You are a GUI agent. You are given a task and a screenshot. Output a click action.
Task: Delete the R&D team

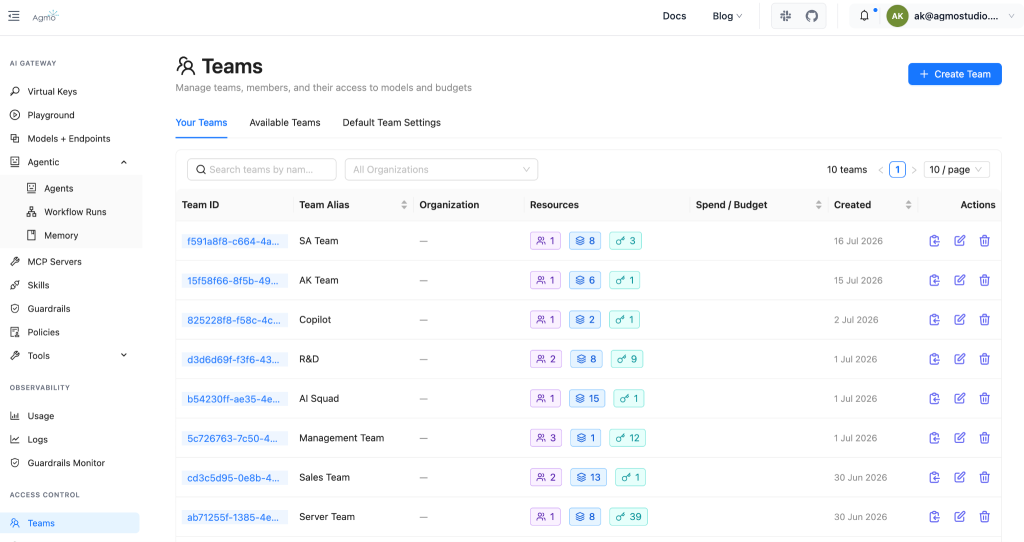pyautogui.click(x=984, y=359)
